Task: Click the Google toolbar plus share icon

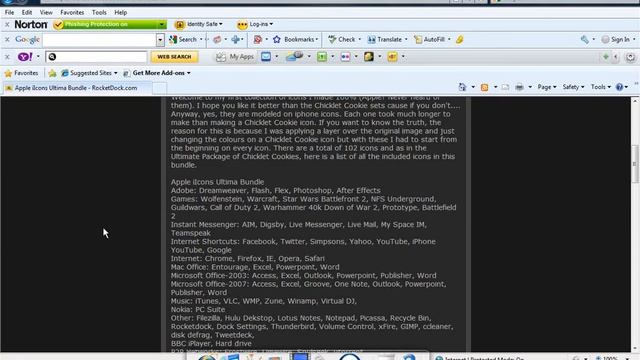Action: pyautogui.click(x=236, y=40)
